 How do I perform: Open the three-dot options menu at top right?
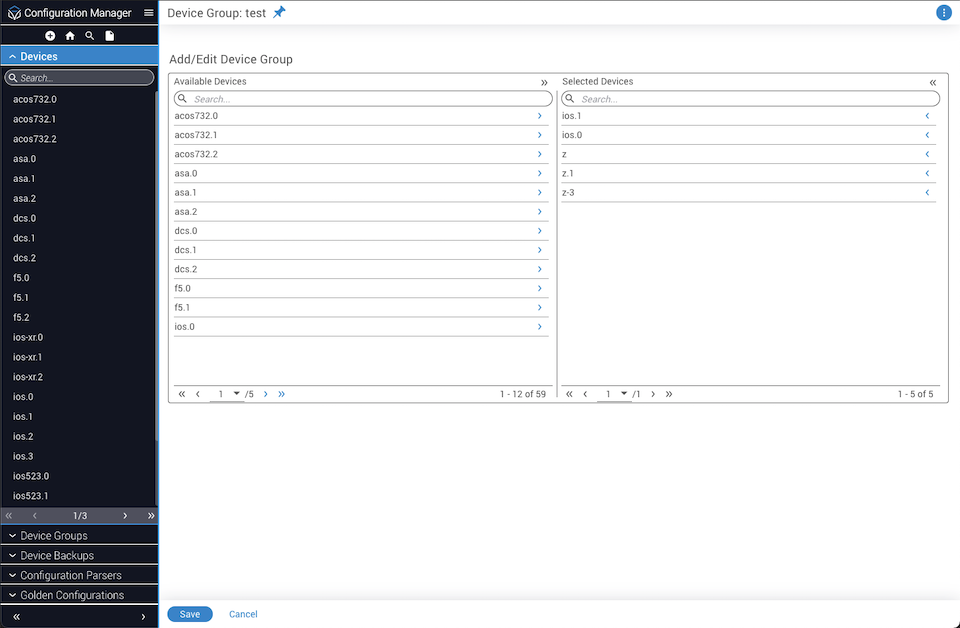coord(943,13)
